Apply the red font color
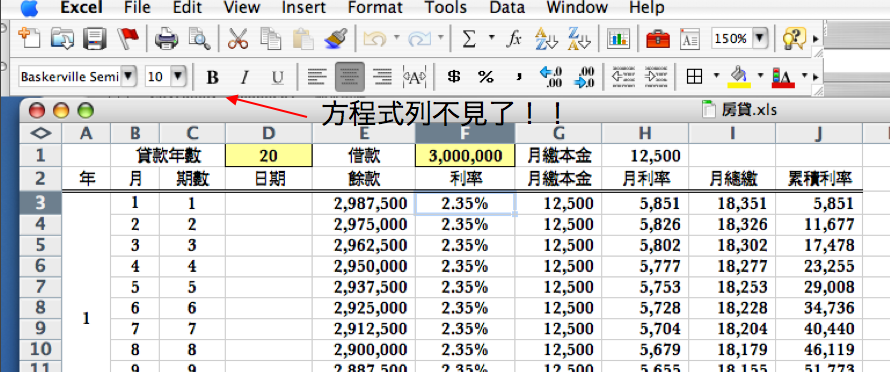This screenshot has width=890, height=372. (783, 76)
